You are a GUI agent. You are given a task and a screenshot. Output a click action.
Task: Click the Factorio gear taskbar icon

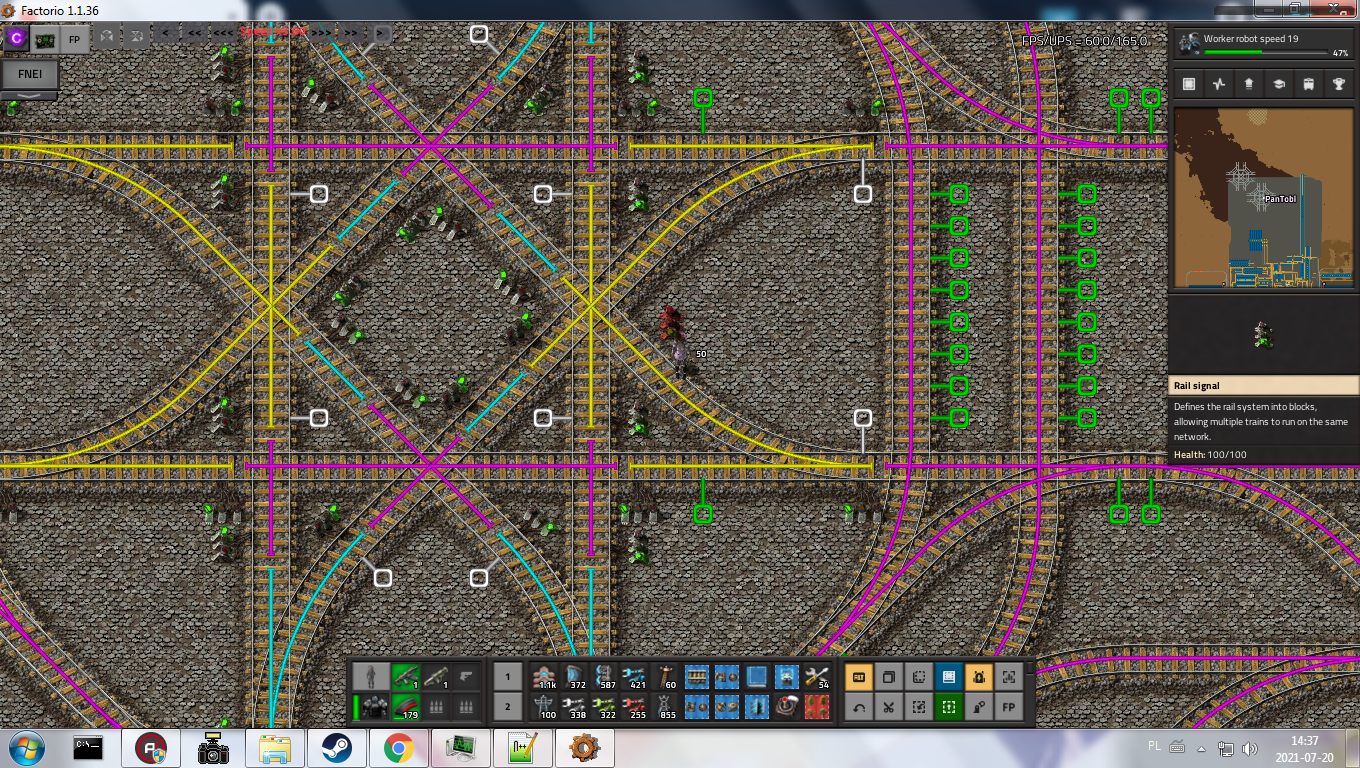584,748
